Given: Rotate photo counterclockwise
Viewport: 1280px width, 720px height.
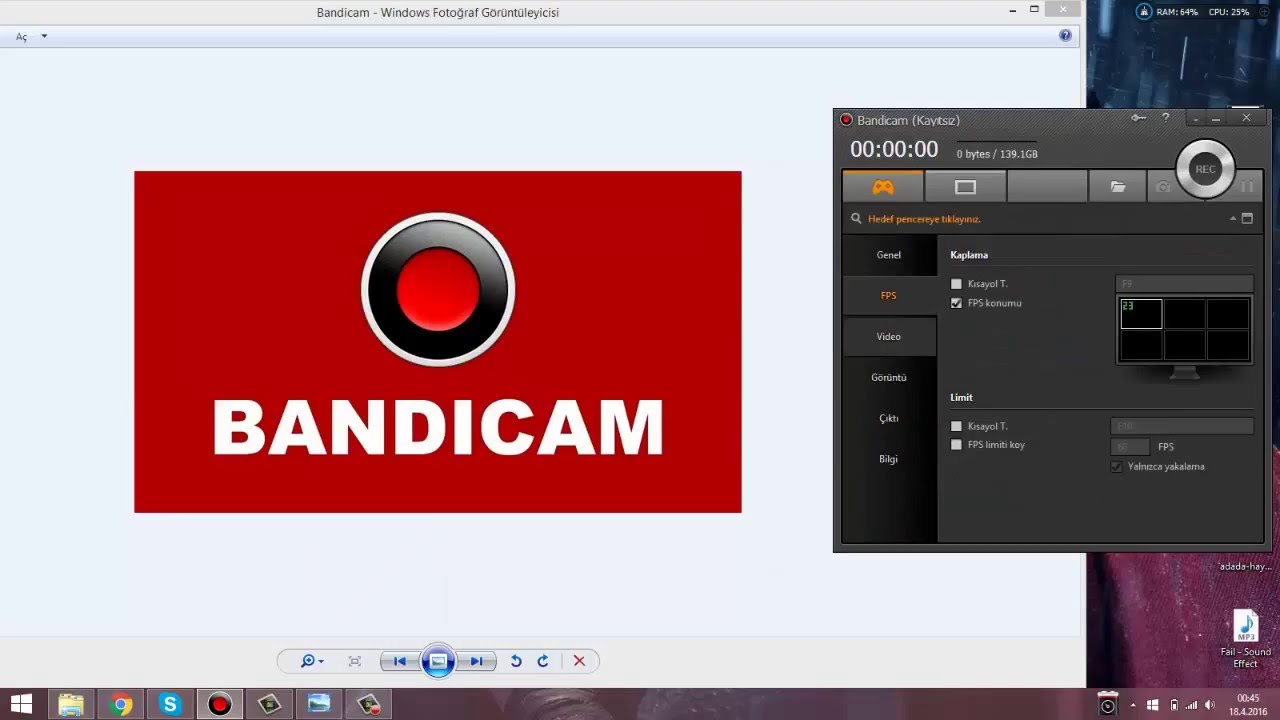Looking at the screenshot, I should [x=516, y=661].
